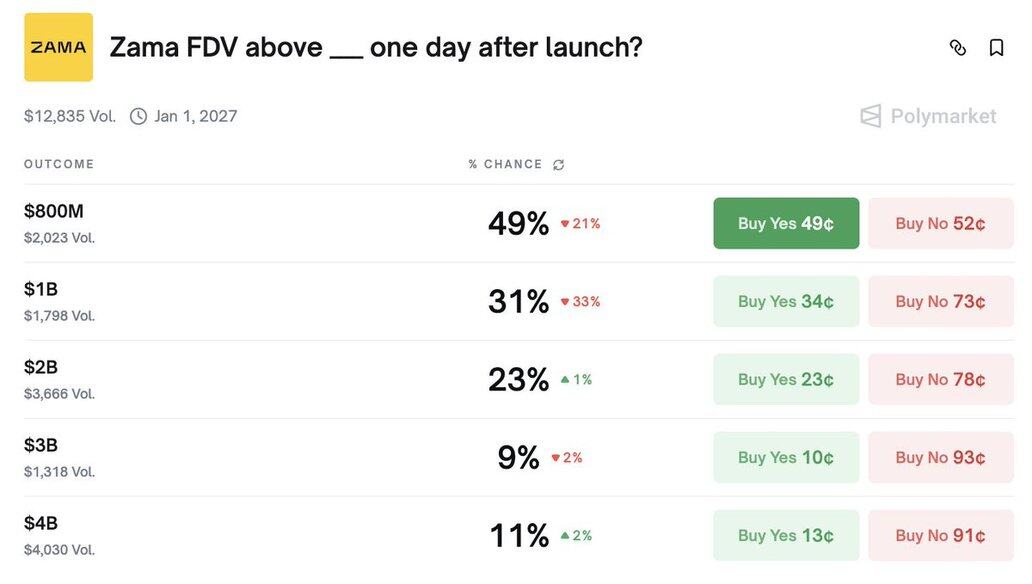
Task: Click the red down arrow next to 21%
Action: pos(565,224)
